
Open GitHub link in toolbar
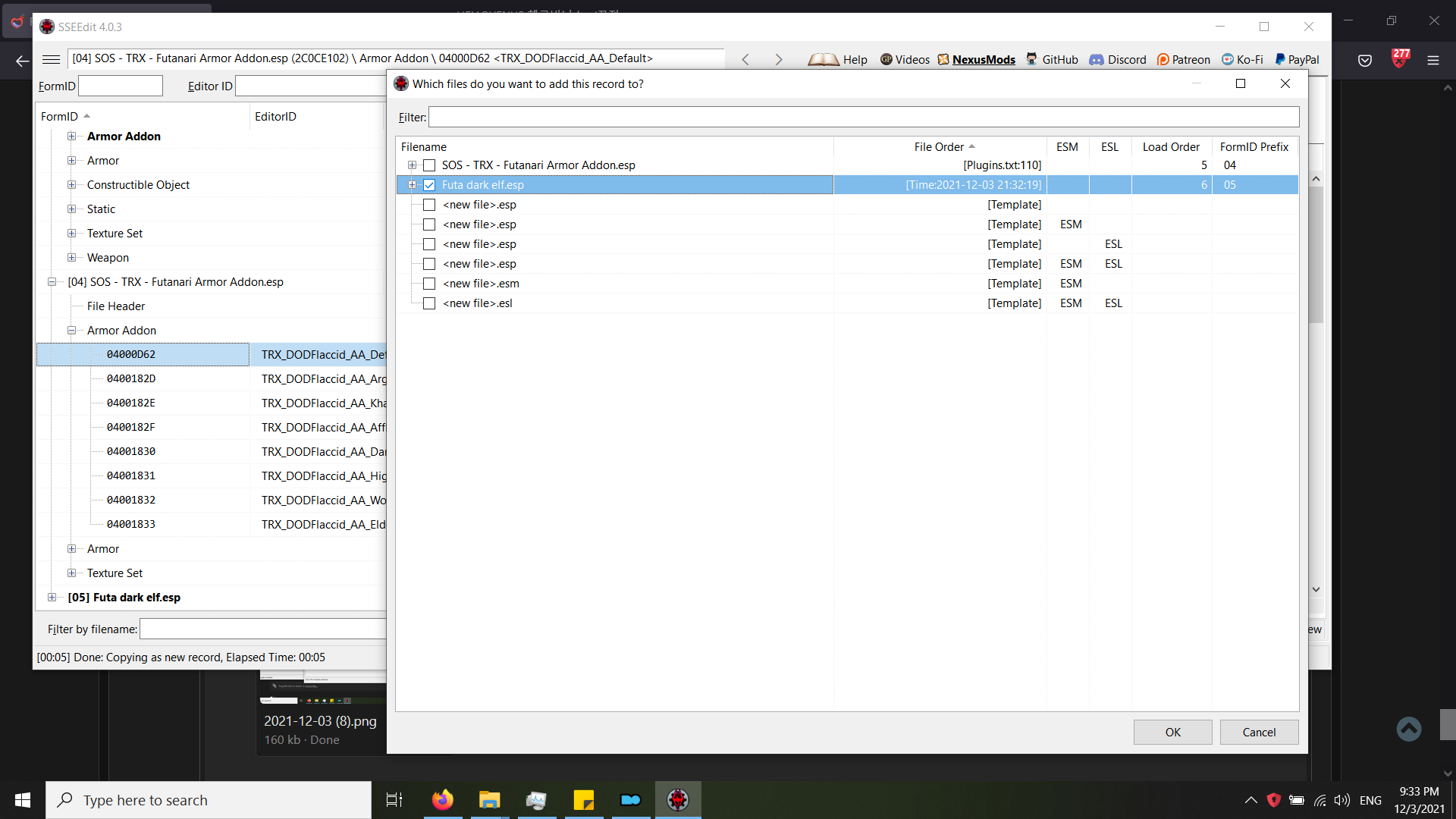point(1052,59)
